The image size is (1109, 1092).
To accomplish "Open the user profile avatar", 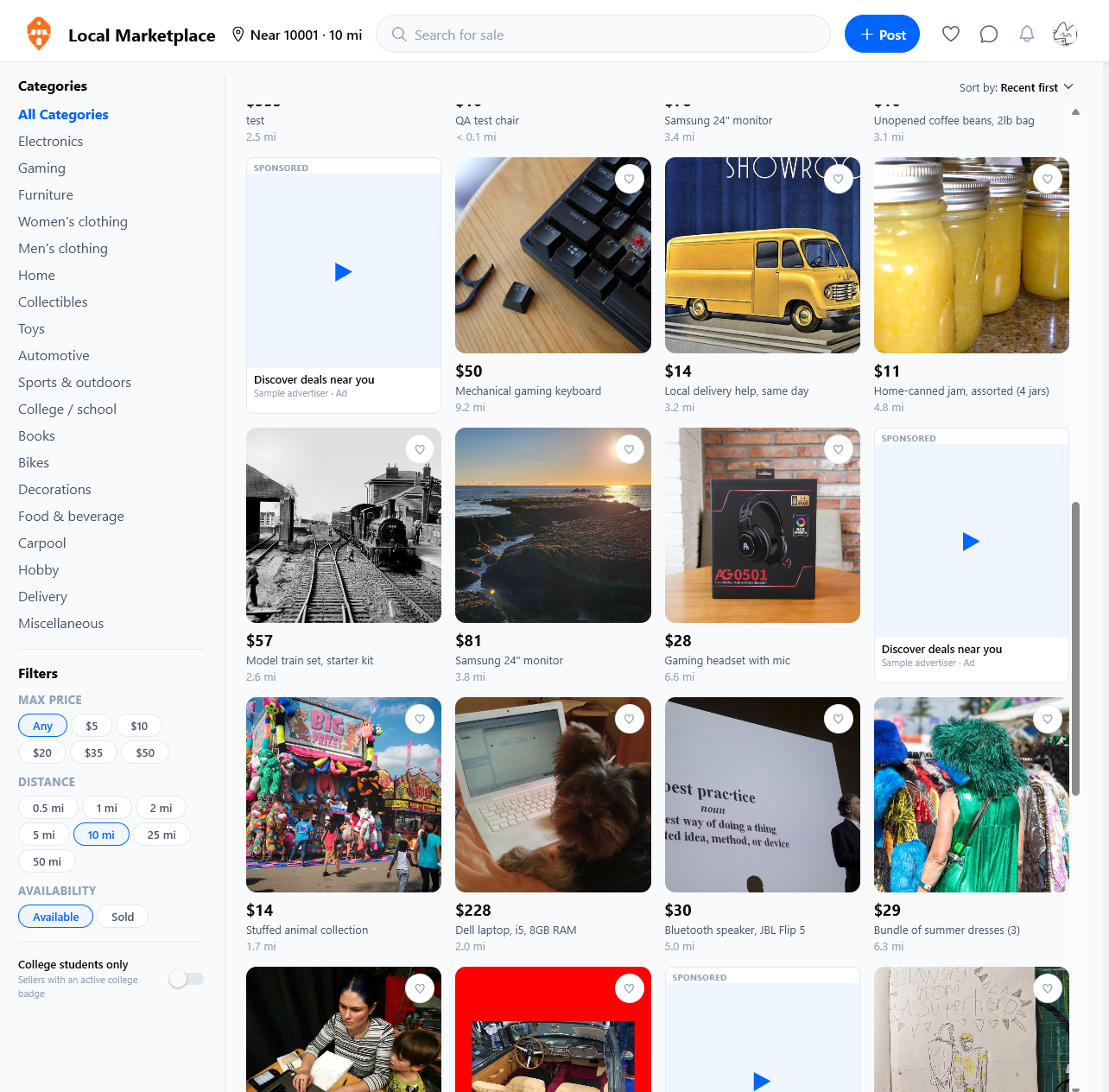I will (x=1065, y=34).
